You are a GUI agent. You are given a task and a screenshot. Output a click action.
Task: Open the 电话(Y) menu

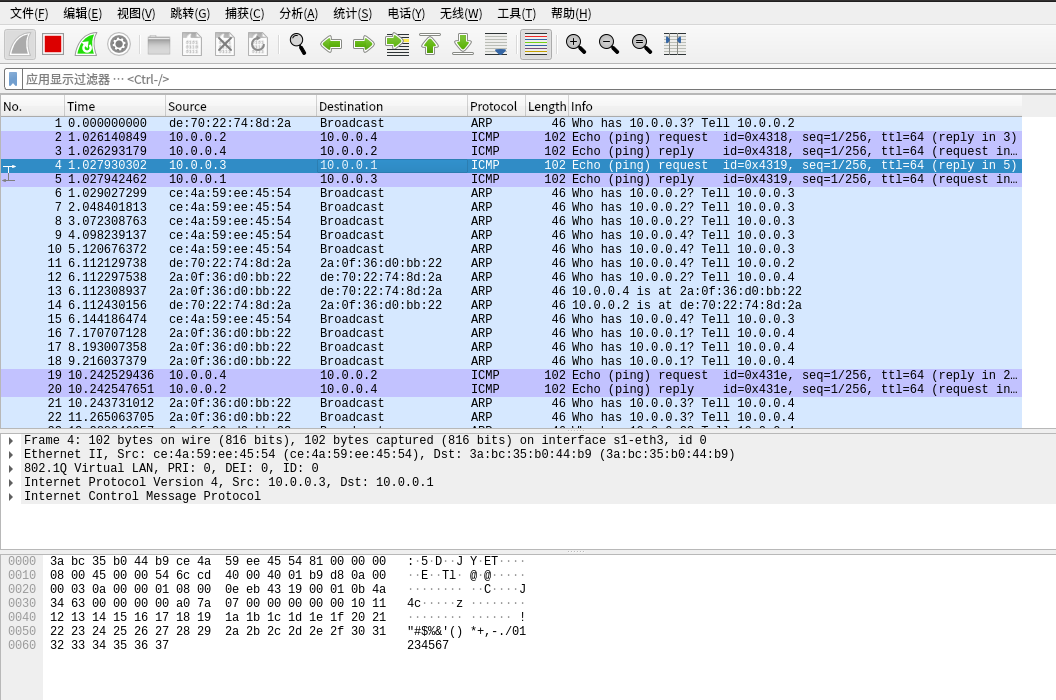(x=406, y=13)
